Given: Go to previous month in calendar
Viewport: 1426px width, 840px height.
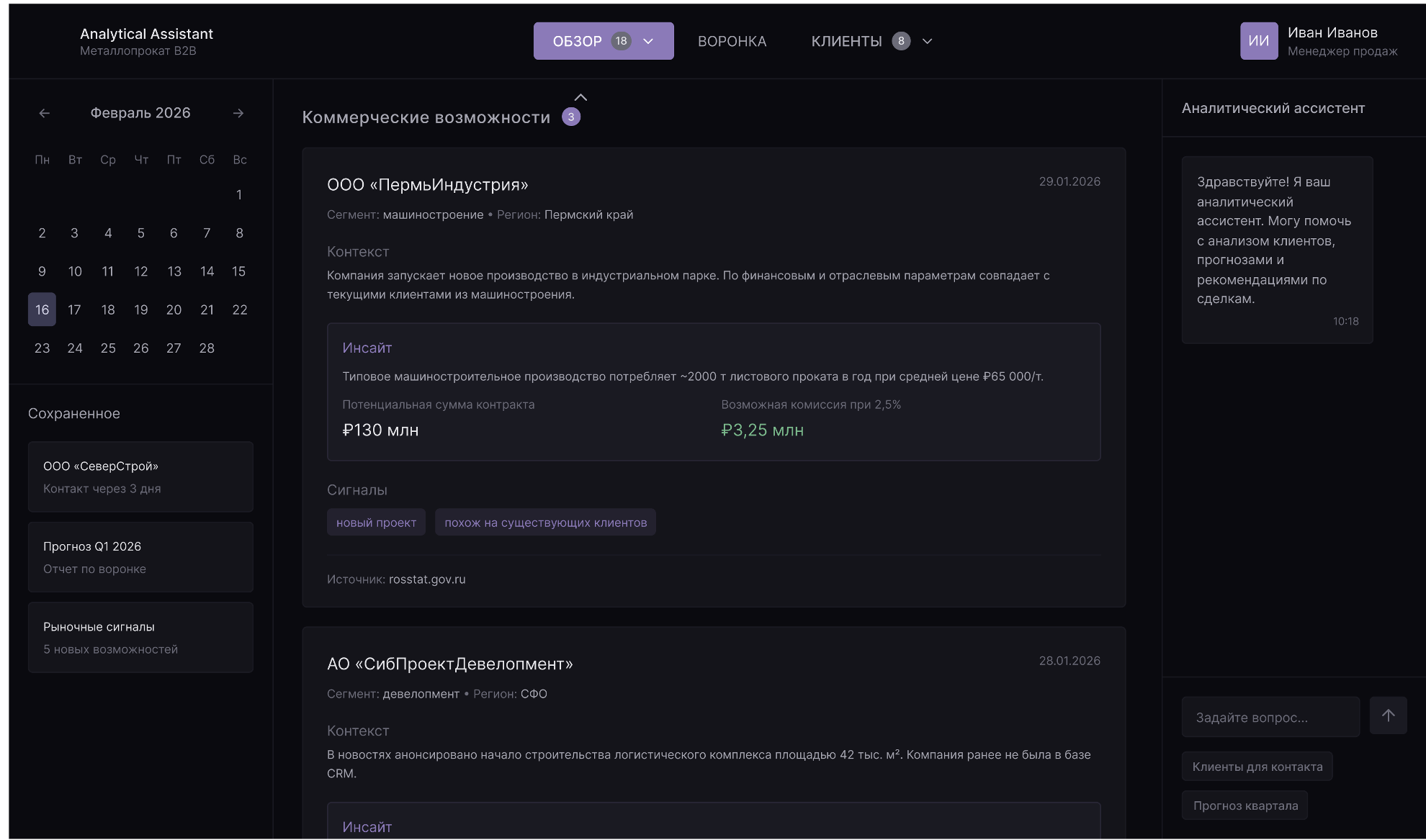Looking at the screenshot, I should pos(45,113).
